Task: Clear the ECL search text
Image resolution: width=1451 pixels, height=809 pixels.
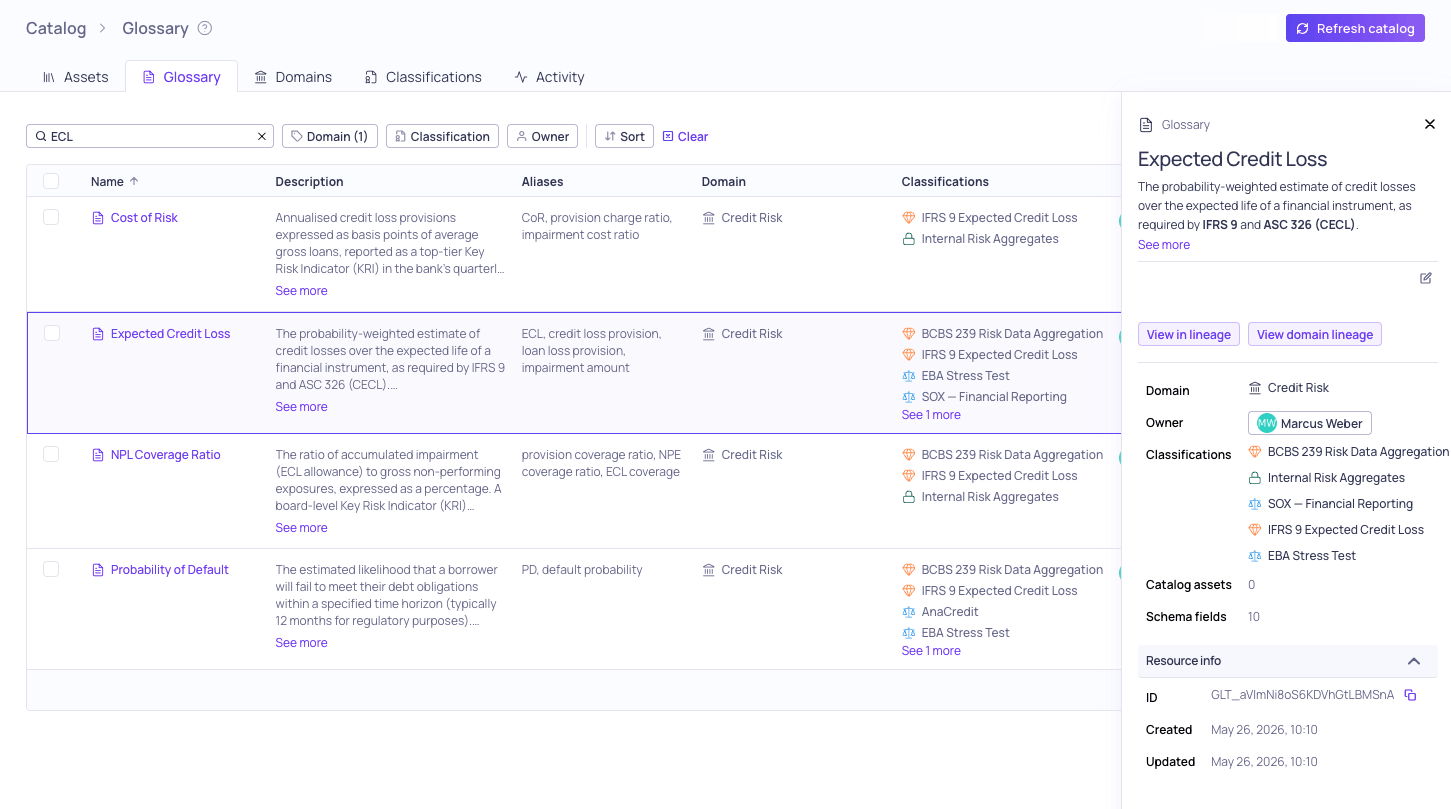Action: 262,136
